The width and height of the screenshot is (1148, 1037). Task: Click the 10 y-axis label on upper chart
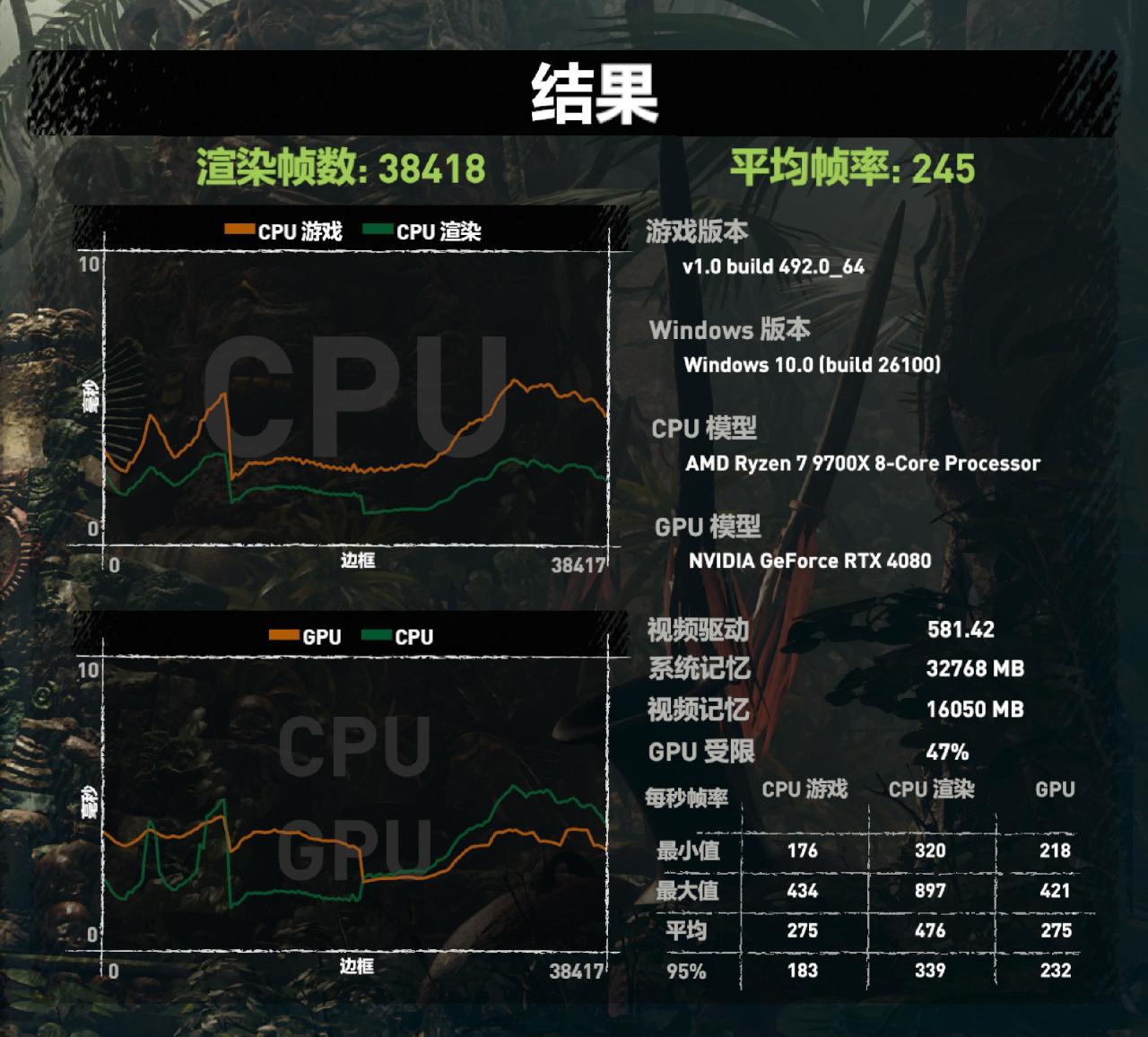89,265
